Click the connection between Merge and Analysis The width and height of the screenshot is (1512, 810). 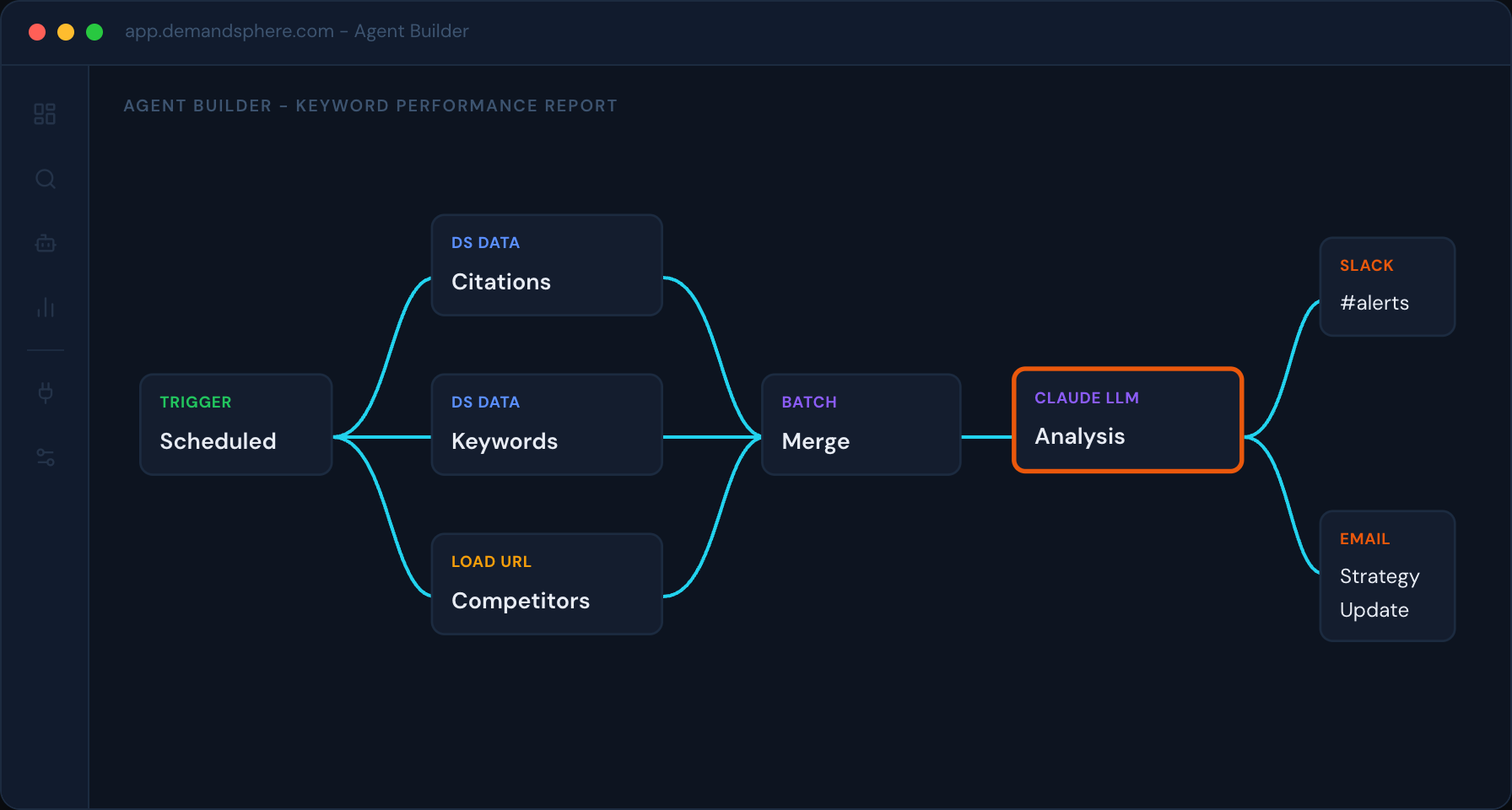click(987, 438)
